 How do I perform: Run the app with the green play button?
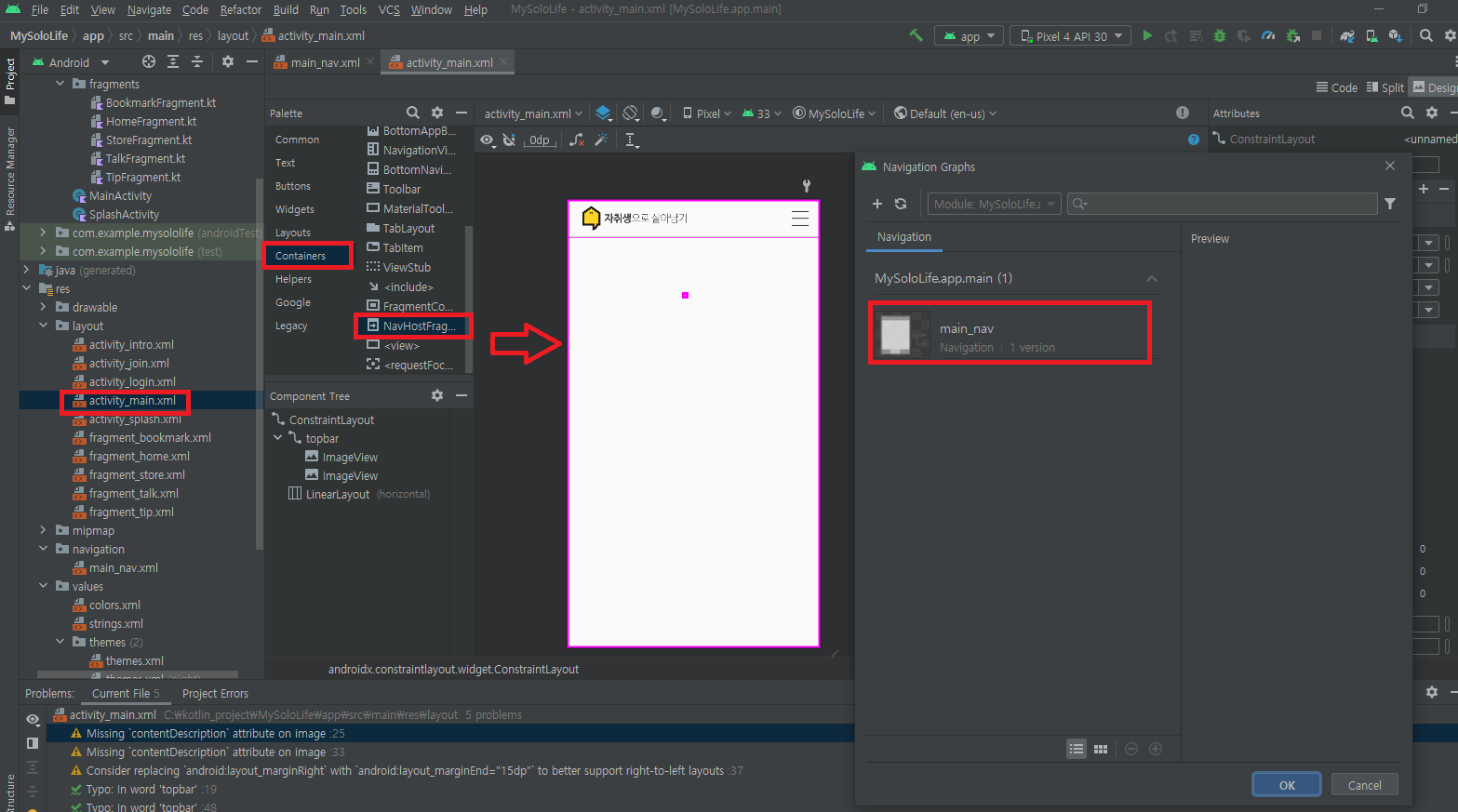[x=1147, y=35]
